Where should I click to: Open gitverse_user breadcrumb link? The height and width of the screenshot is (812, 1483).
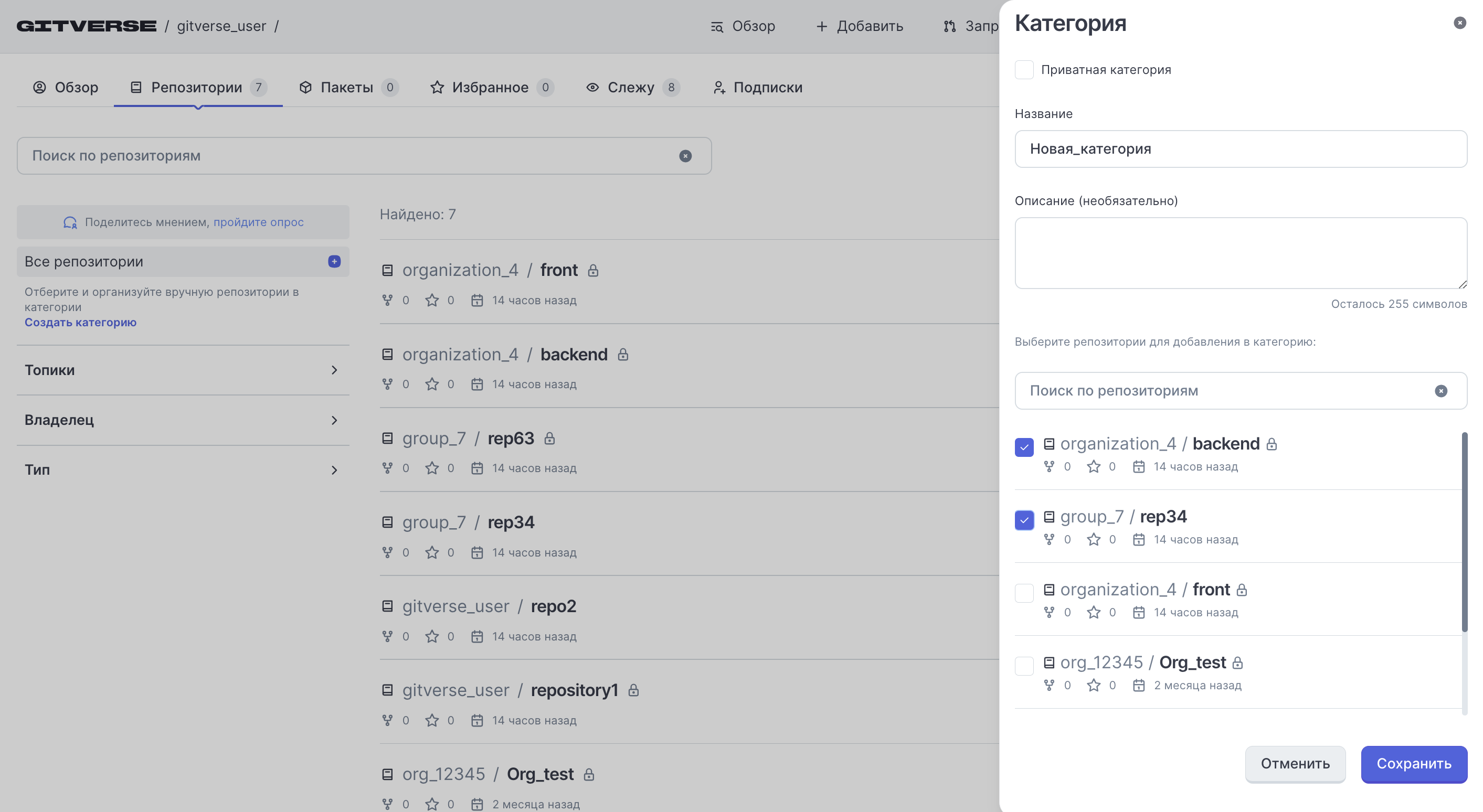pyautogui.click(x=221, y=26)
